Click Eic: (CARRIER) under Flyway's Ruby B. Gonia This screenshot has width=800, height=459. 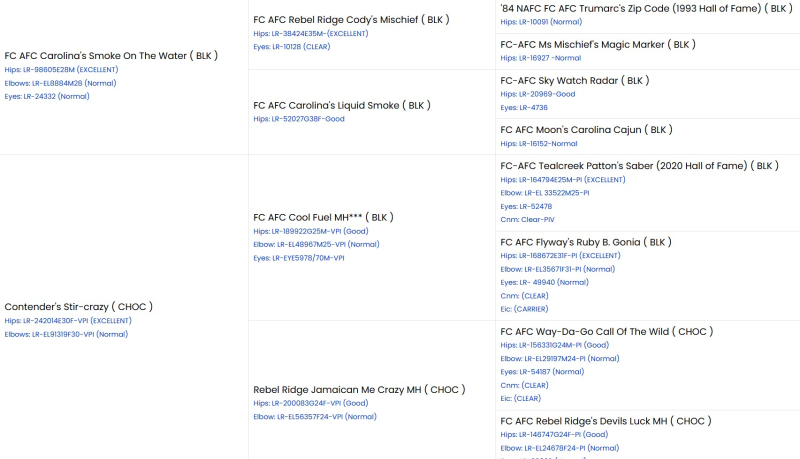pos(524,310)
